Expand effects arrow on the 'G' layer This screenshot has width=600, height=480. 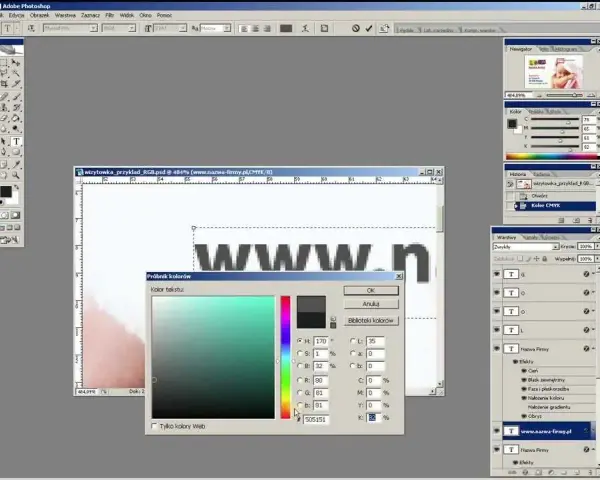click(x=594, y=274)
